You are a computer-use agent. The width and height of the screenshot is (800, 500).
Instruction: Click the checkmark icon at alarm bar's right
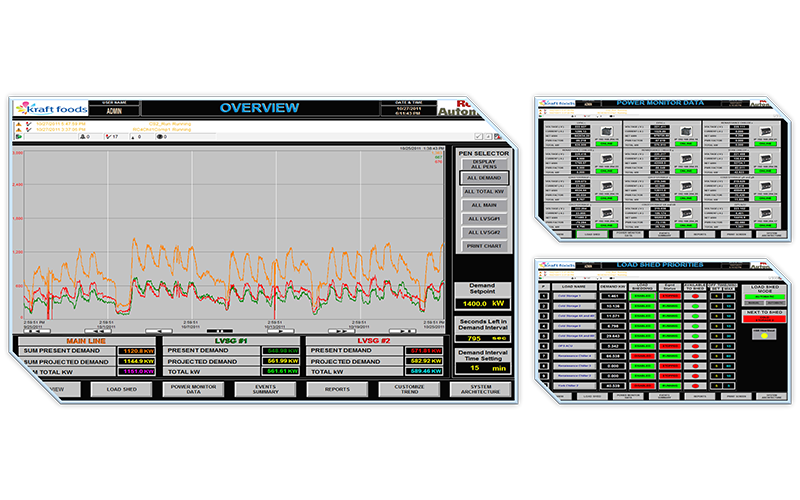click(479, 137)
